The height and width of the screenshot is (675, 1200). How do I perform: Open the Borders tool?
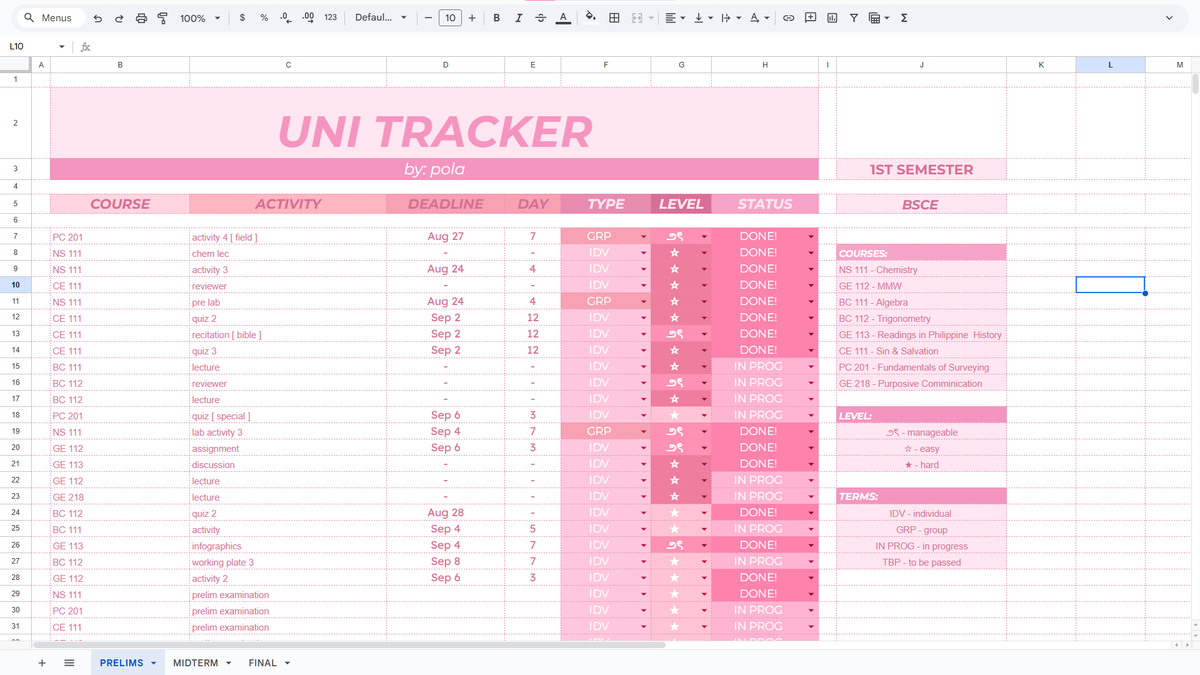(x=614, y=18)
